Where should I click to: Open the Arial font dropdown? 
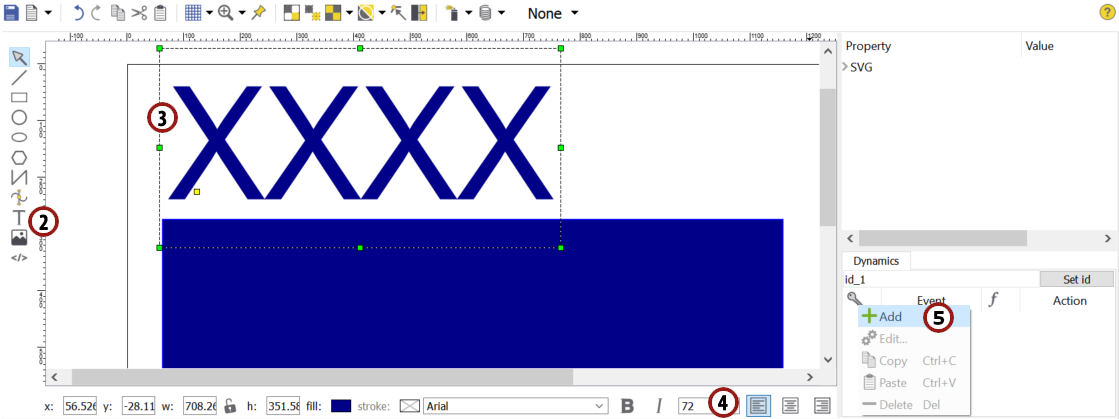tap(515, 405)
